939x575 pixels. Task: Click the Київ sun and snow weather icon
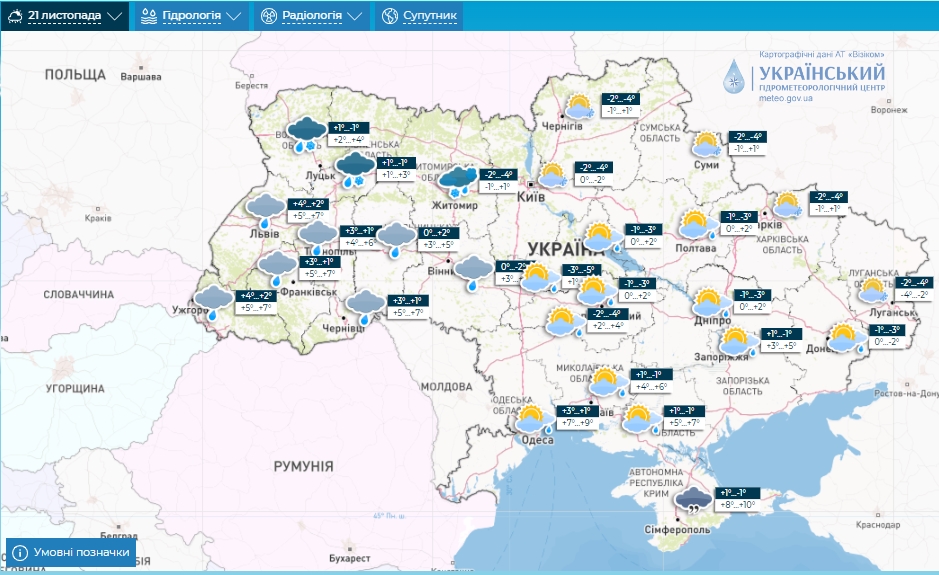pyautogui.click(x=552, y=175)
